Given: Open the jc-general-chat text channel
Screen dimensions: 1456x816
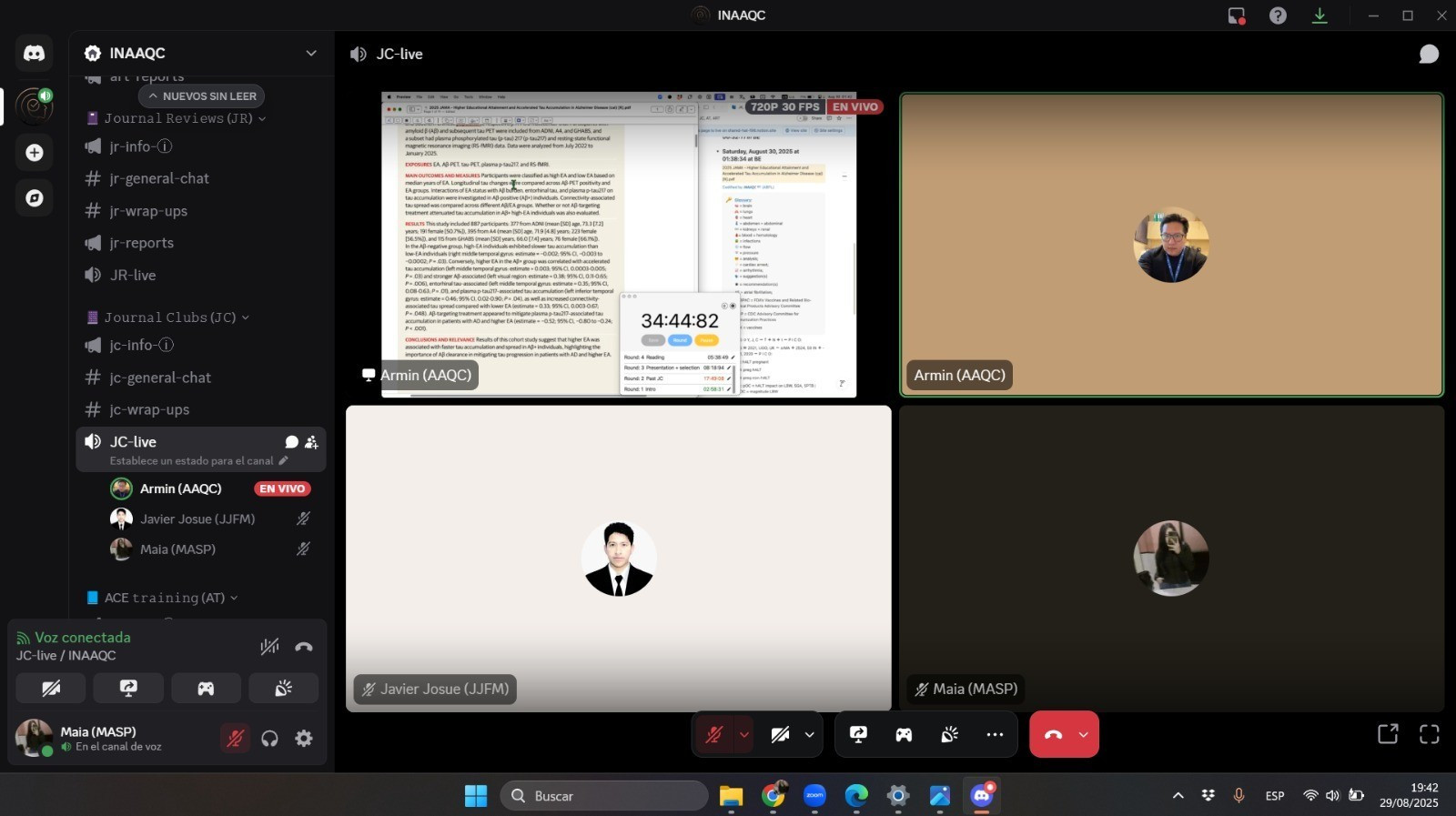Looking at the screenshot, I should pyautogui.click(x=160, y=378).
